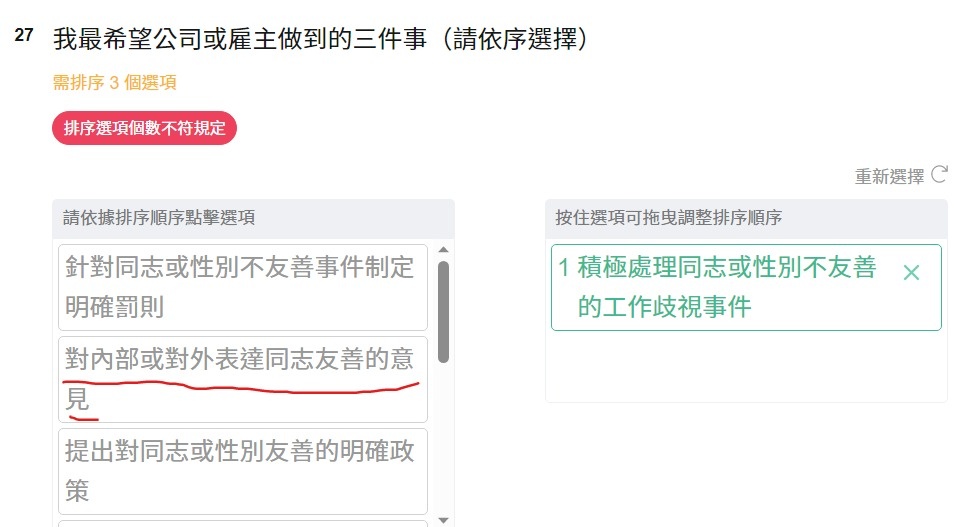975x527 pixels.
Task: Select option 針對同志或性別不友善事件制定明確罰則
Action: (243, 287)
